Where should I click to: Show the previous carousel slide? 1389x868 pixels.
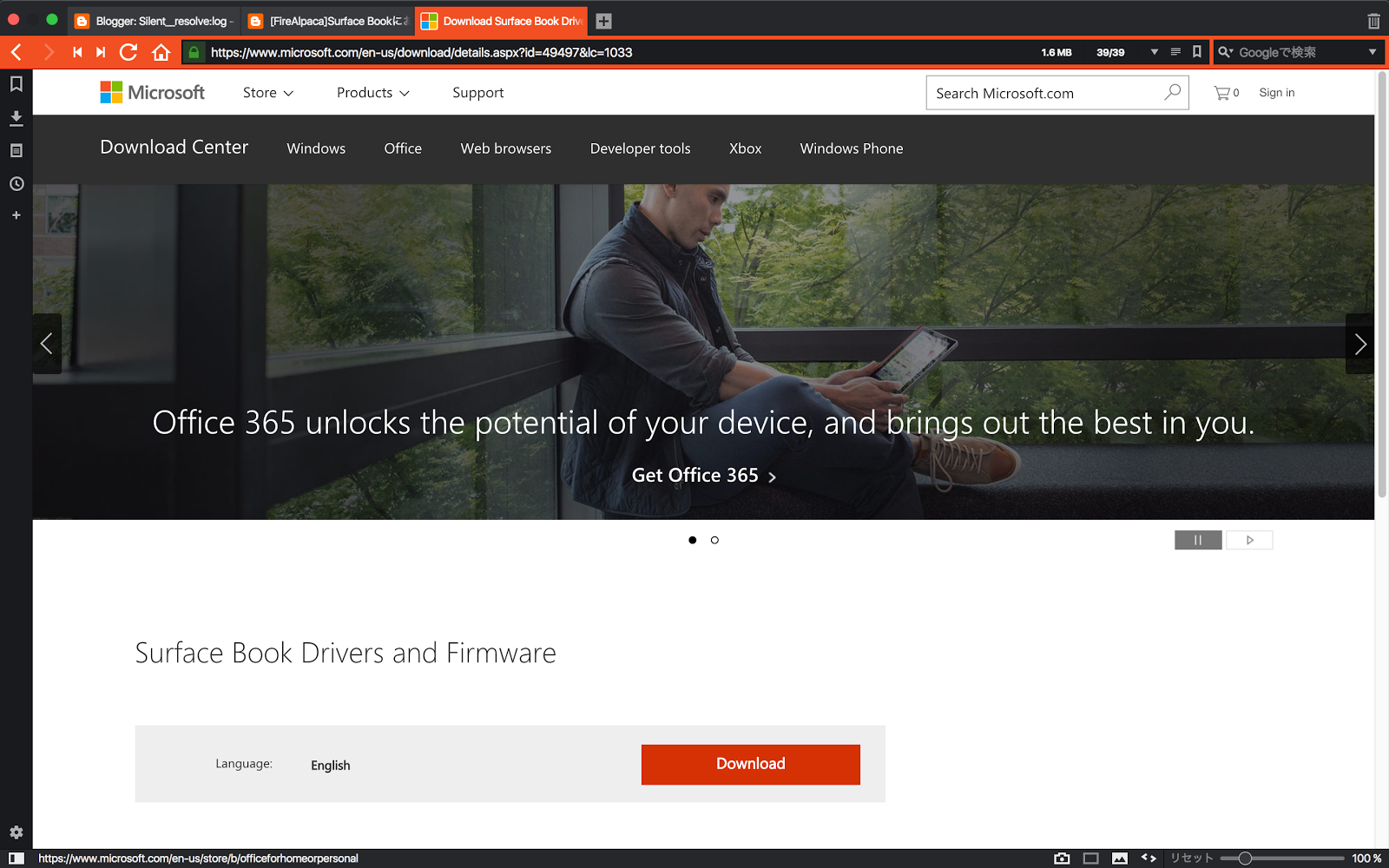pyautogui.click(x=47, y=344)
